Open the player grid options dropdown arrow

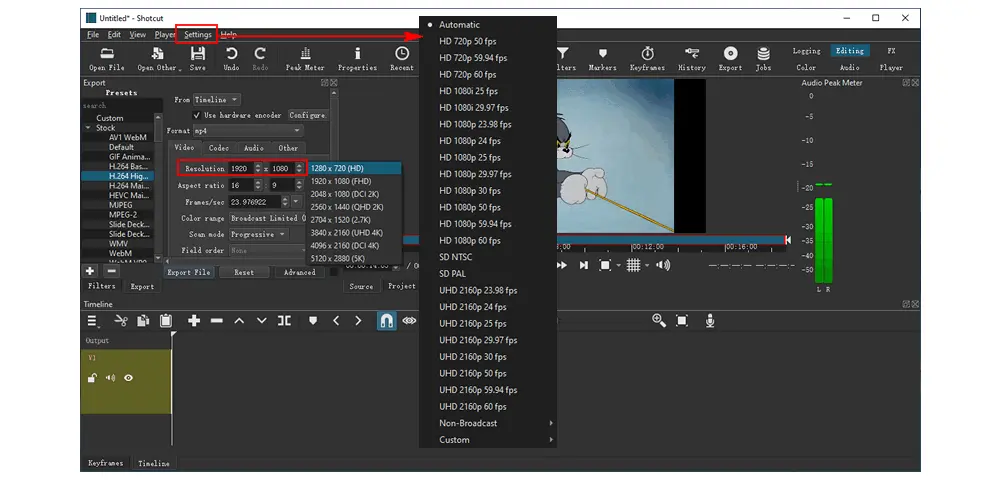coord(647,265)
